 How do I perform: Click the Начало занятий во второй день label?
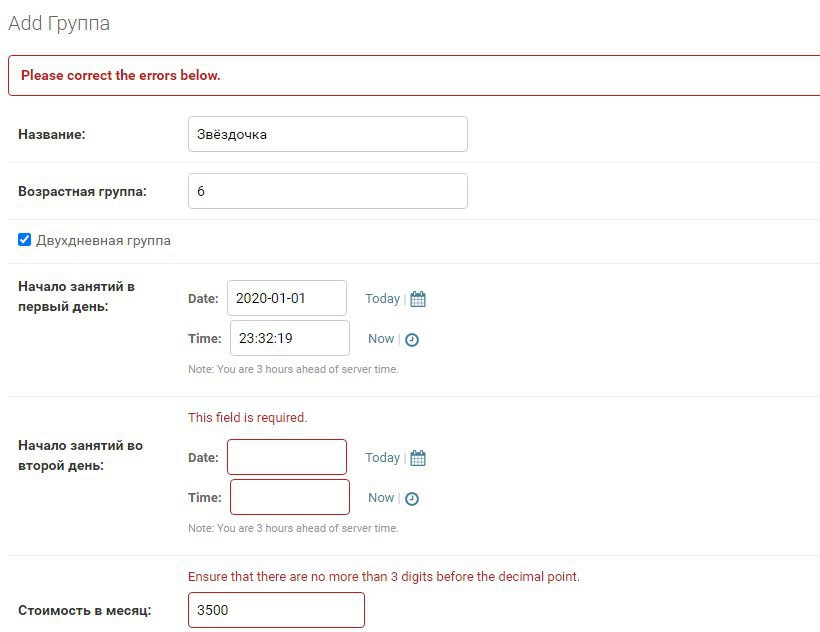81,455
